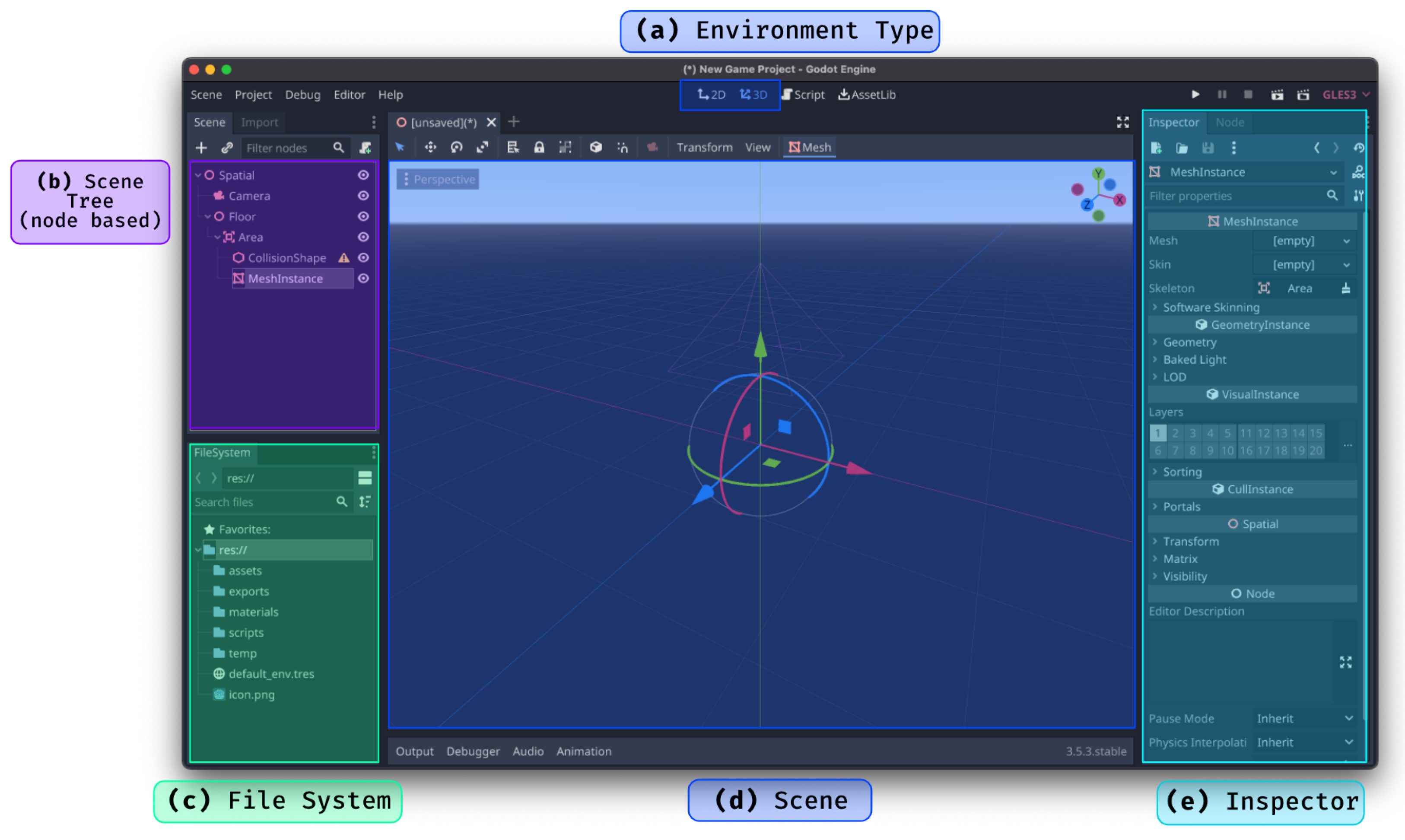Select the Move mode tool in the toolbar
Viewport: 1405px width, 840px height.
(x=430, y=148)
